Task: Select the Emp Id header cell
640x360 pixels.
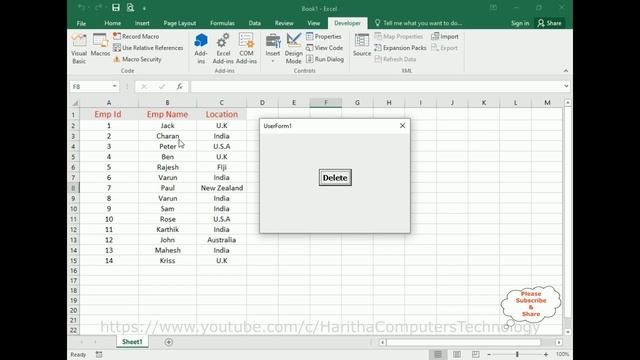Action: (x=108, y=114)
